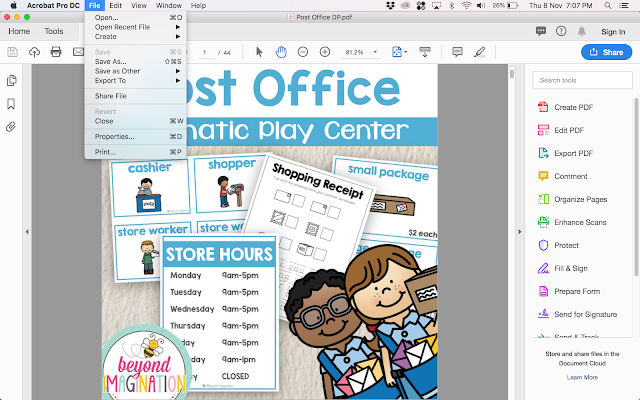The image size is (640, 400).
Task: Choose Properties... from File menu
Action: click(x=136, y=137)
